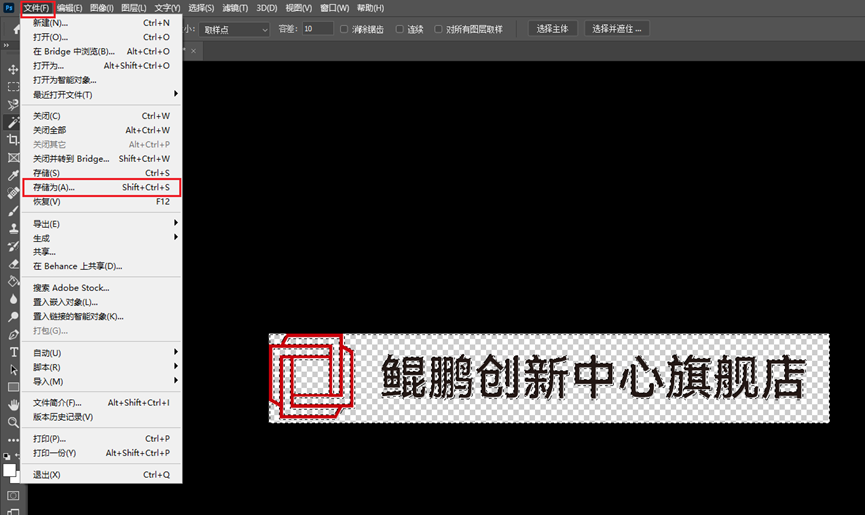Choose 存储(S) menu entry
Screen dimensions: 865x515
tap(101, 173)
